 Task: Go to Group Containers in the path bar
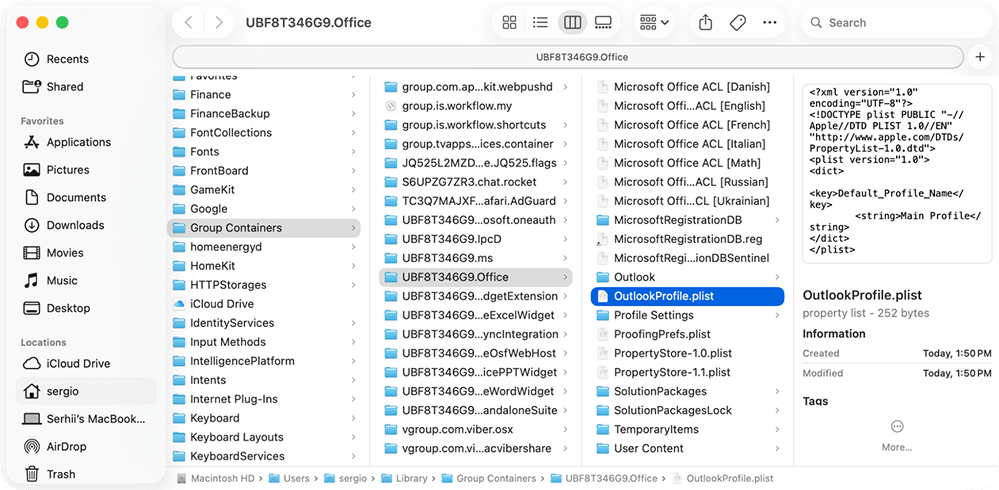point(489,478)
